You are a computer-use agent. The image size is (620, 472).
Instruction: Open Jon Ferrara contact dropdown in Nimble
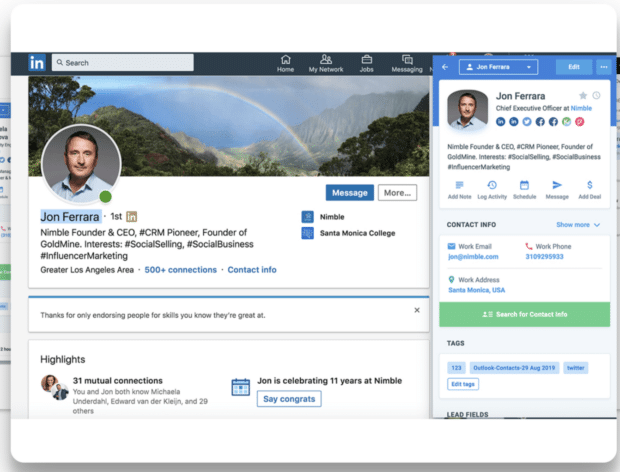(498, 67)
